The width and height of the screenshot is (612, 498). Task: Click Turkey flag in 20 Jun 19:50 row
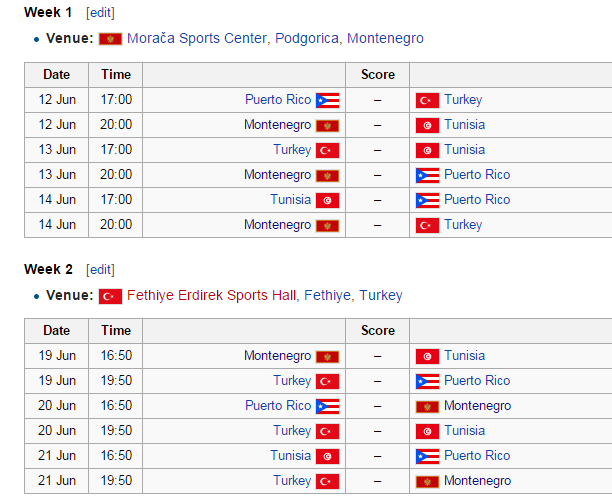[327, 431]
